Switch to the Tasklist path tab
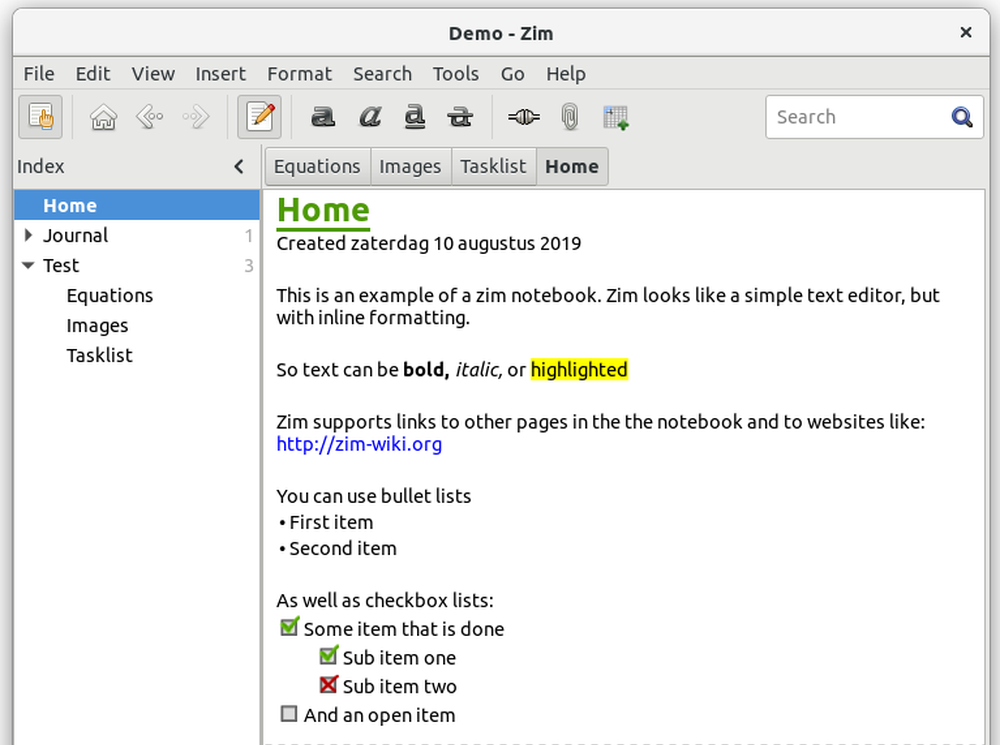The height and width of the screenshot is (745, 1000). pos(494,166)
